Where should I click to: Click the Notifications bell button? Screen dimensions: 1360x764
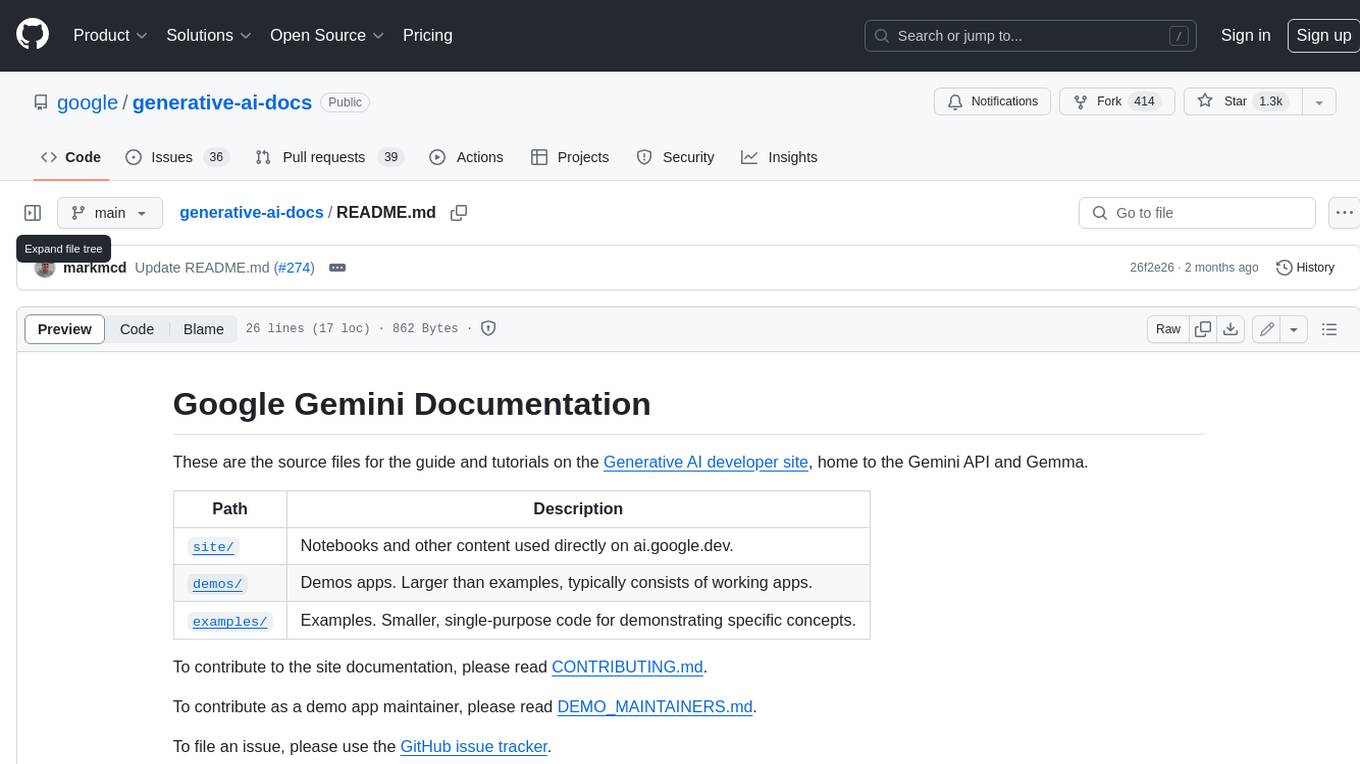[992, 102]
